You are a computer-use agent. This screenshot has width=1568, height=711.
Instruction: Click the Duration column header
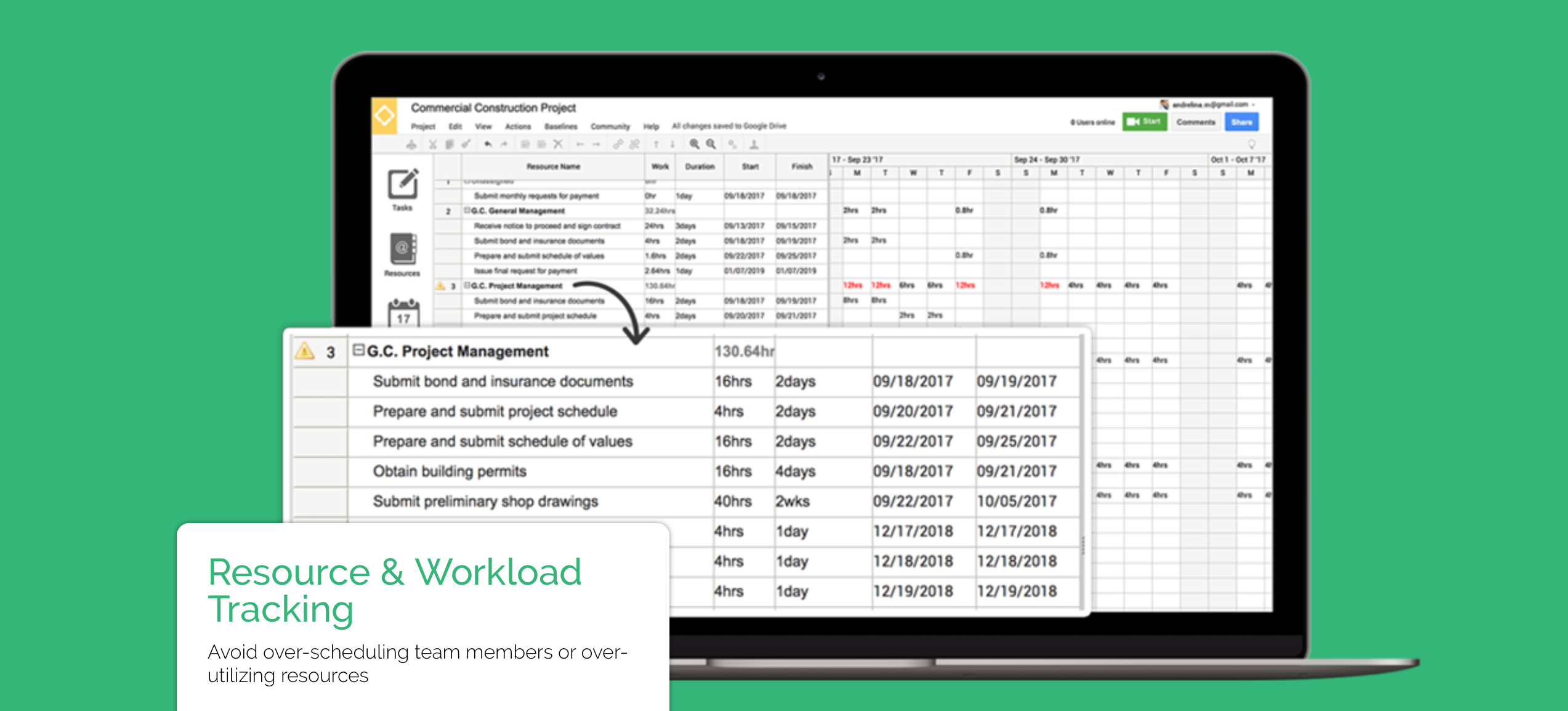click(700, 166)
